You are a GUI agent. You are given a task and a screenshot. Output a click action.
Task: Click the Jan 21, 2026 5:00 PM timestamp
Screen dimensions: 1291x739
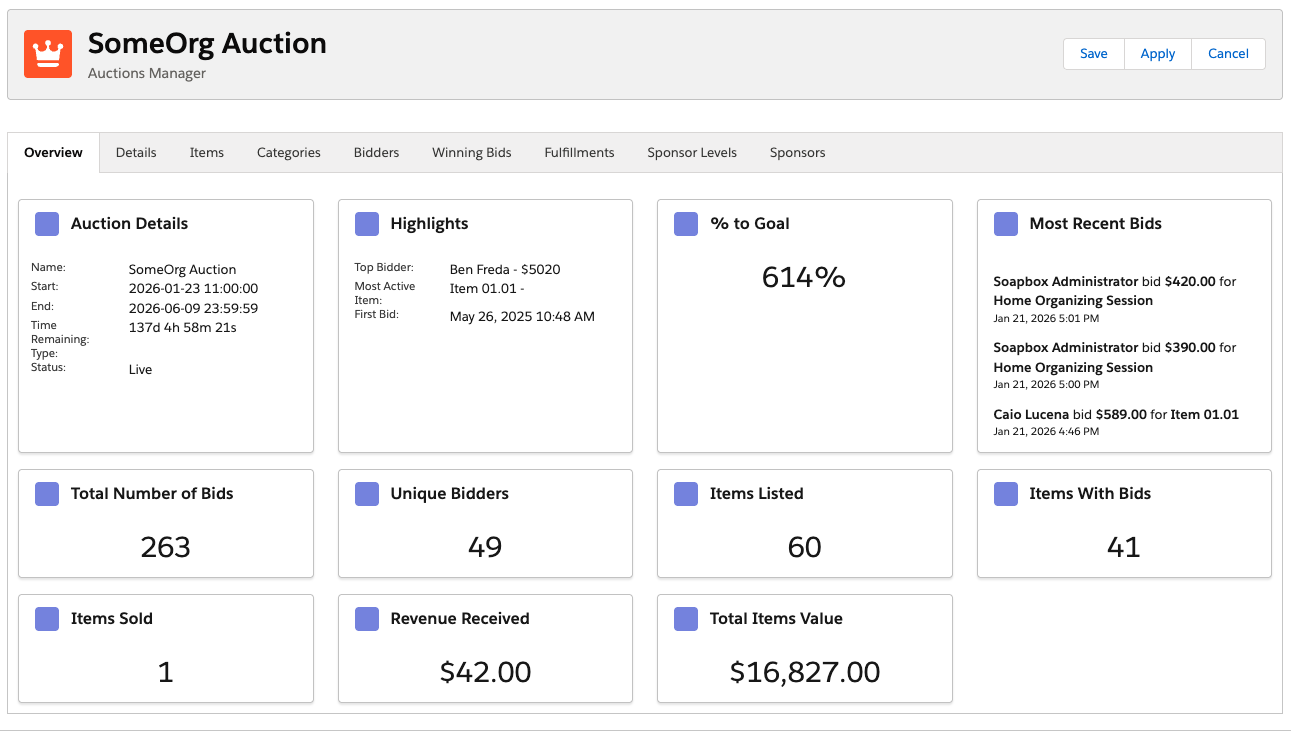[x=1046, y=384]
